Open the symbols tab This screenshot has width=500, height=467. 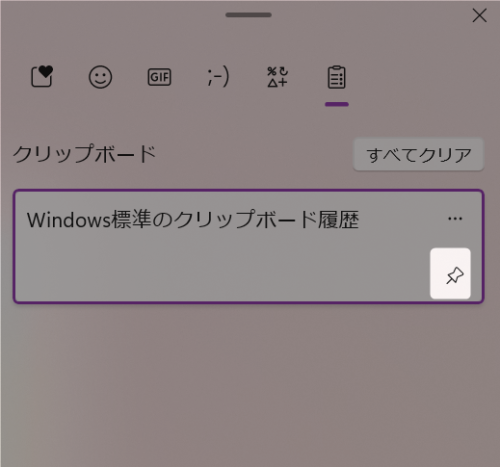click(x=277, y=77)
